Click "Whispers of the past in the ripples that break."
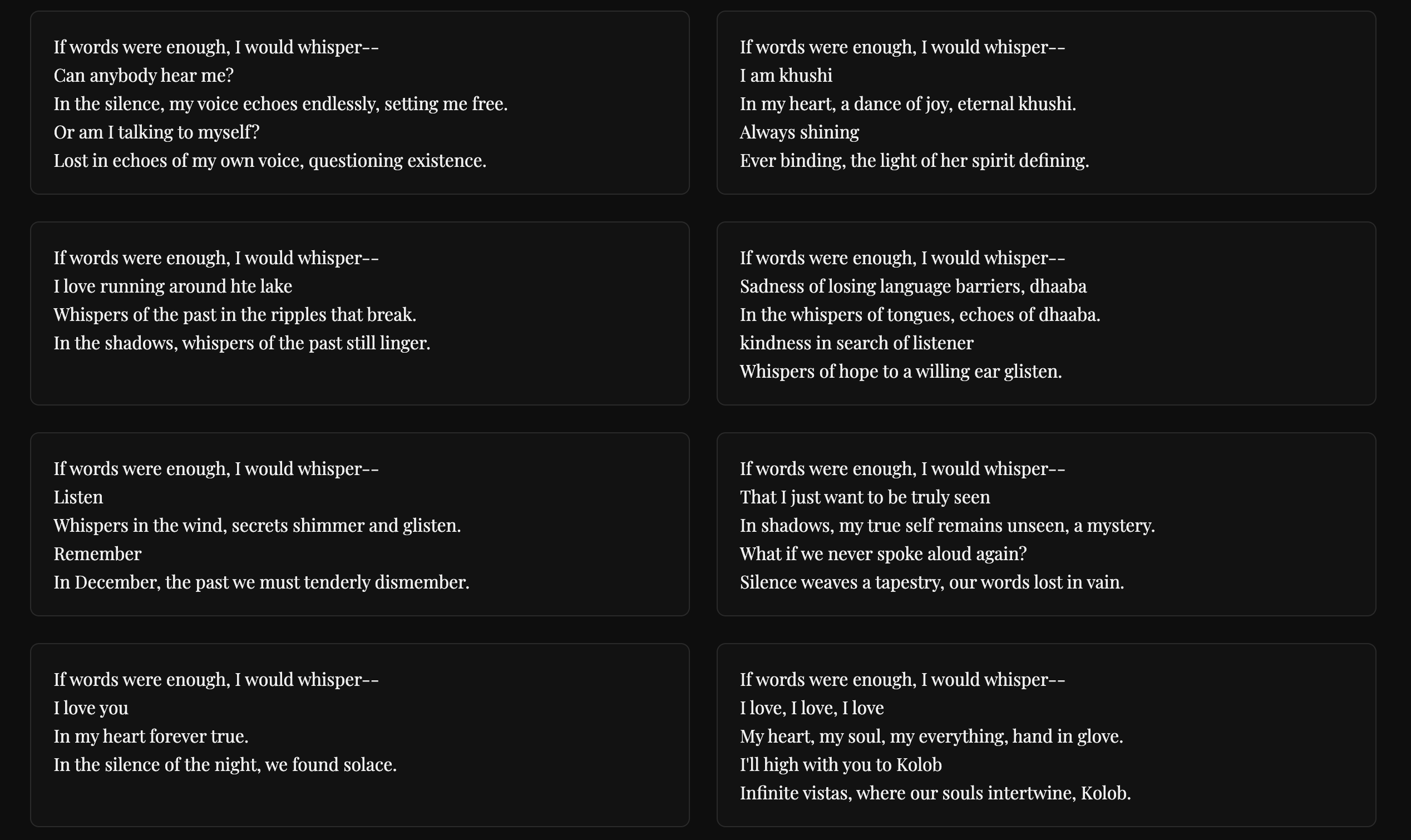This screenshot has height=840, width=1411. coord(235,315)
